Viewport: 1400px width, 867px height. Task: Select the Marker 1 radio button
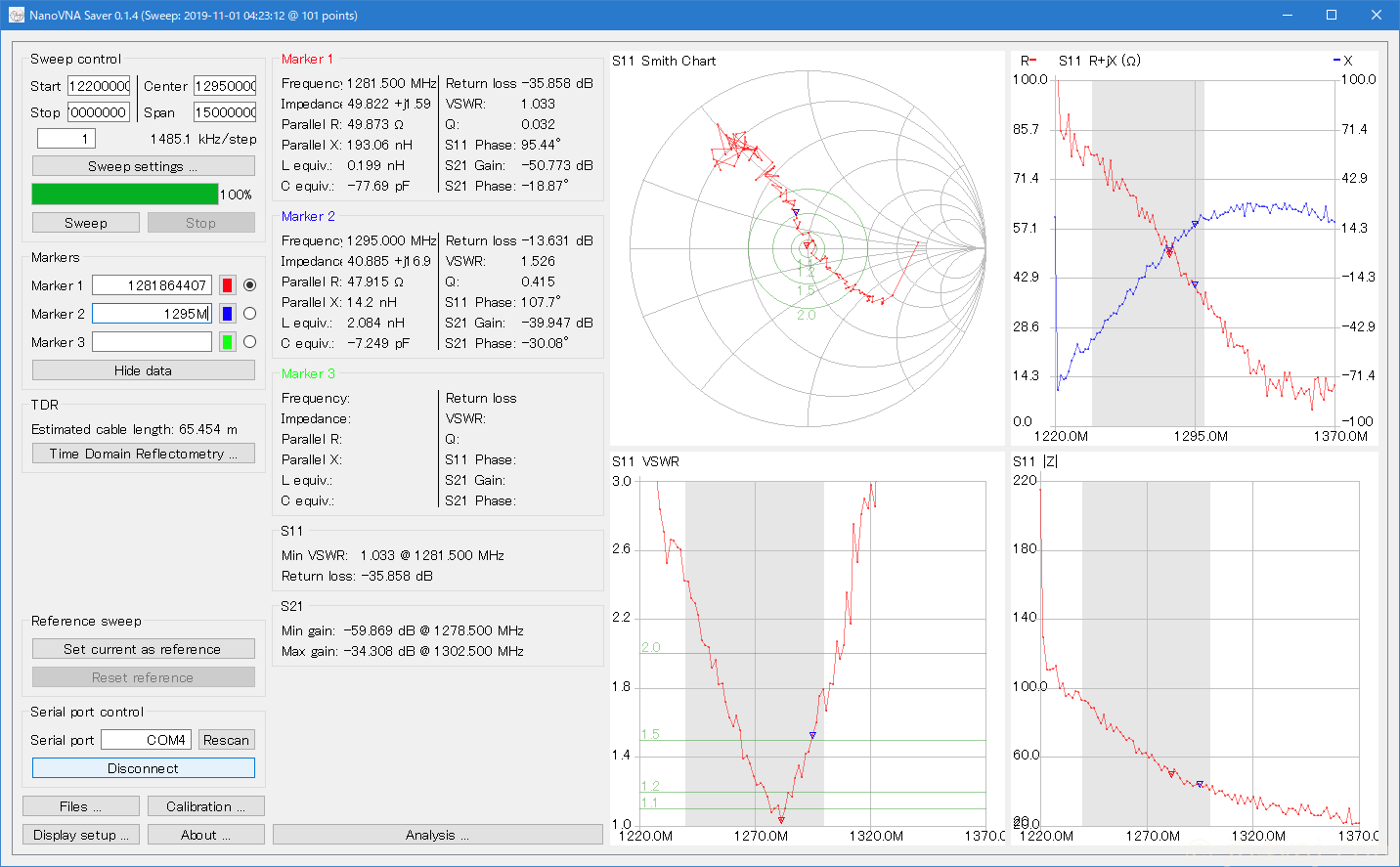coord(249,285)
